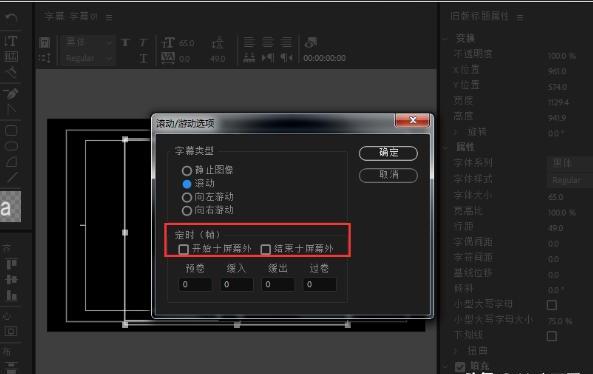This screenshot has width=593, height=374.
Task: Click the 不透明度 value 100.0 %
Action: point(562,56)
